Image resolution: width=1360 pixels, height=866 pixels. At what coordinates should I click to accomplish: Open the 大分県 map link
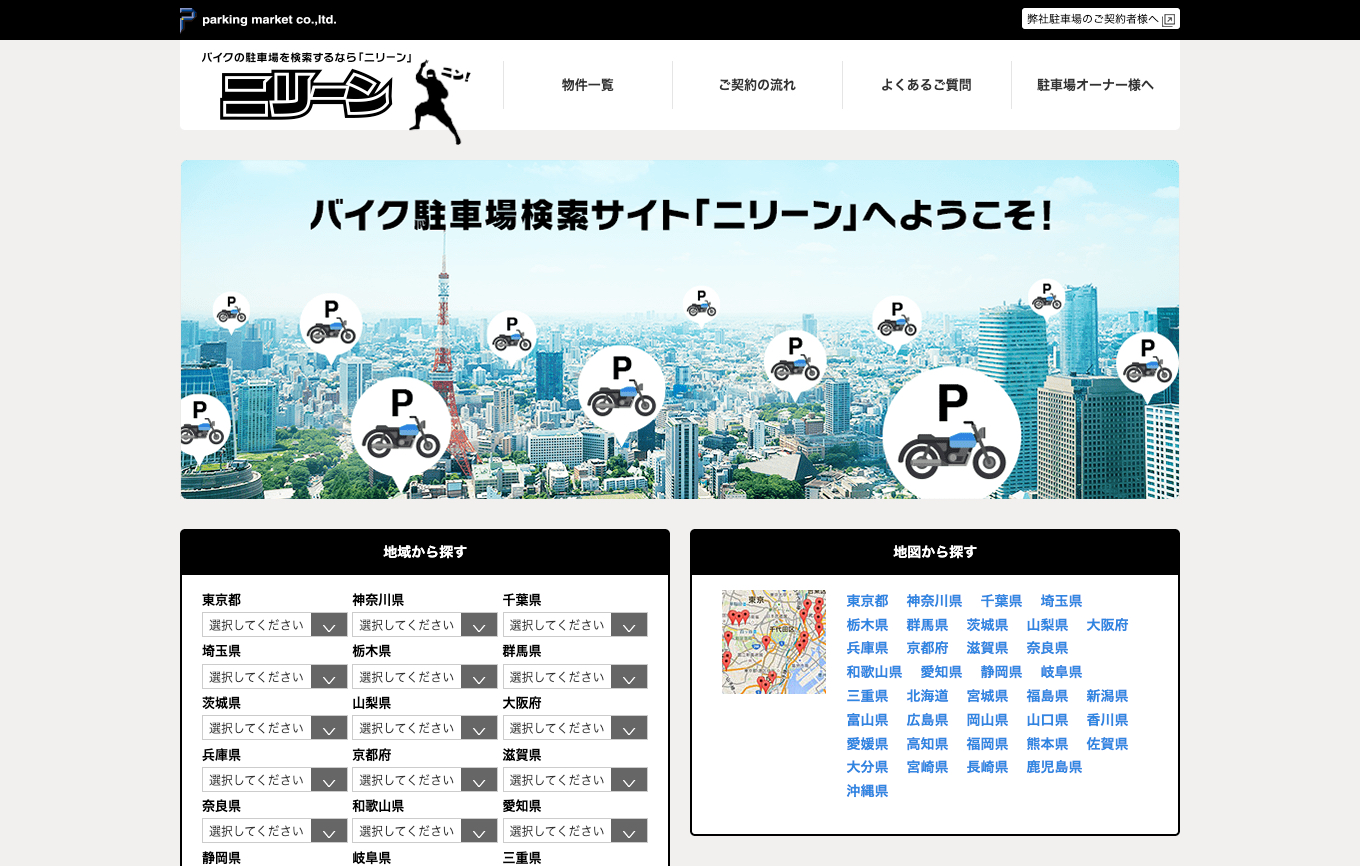(867, 767)
